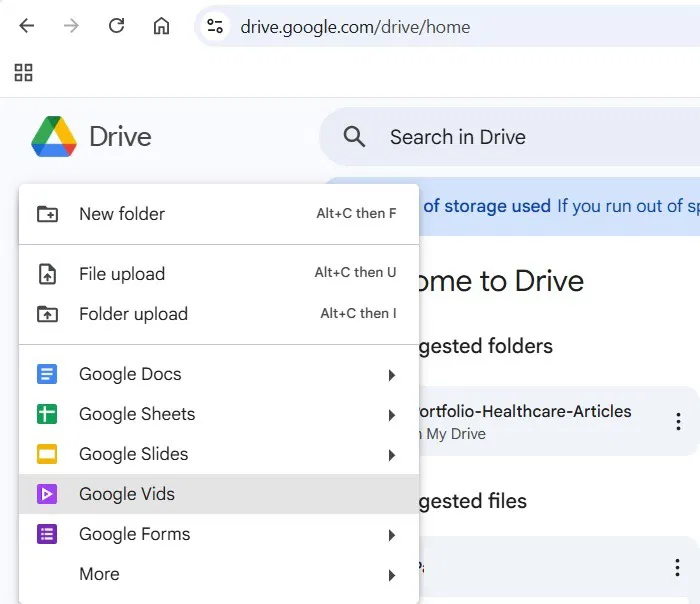
Task: Select the Google Vids menu entry
Action: pos(127,494)
